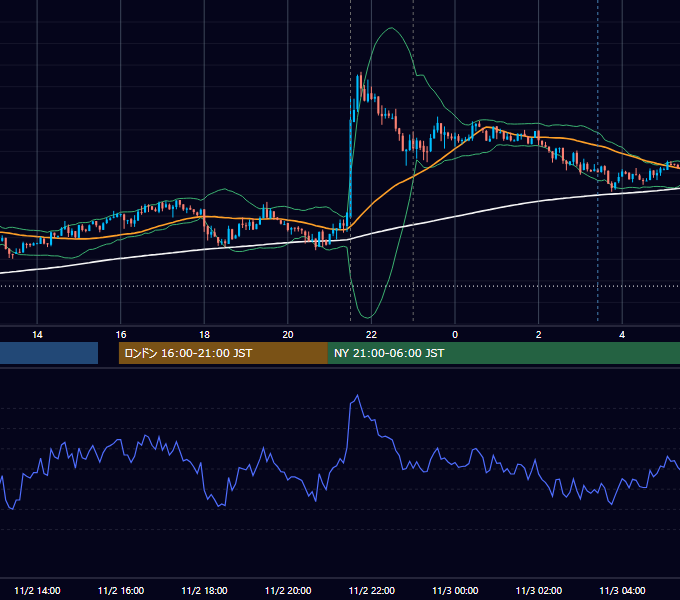
Task: Click the 20 hour axis label
Action: coord(288,335)
